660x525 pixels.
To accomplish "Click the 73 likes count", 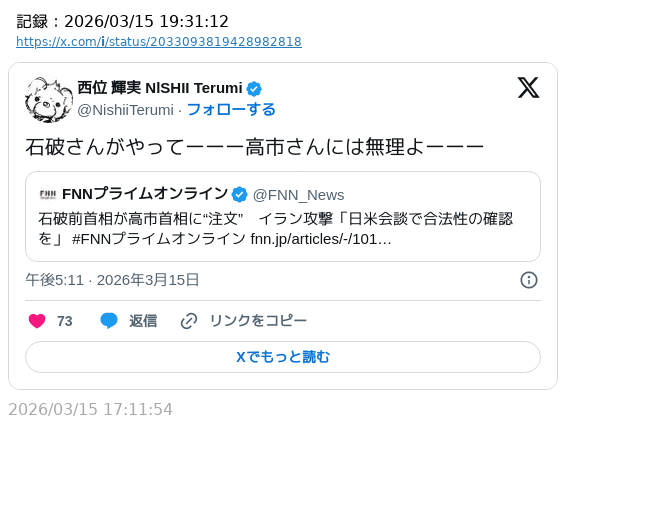I will click(65, 321).
